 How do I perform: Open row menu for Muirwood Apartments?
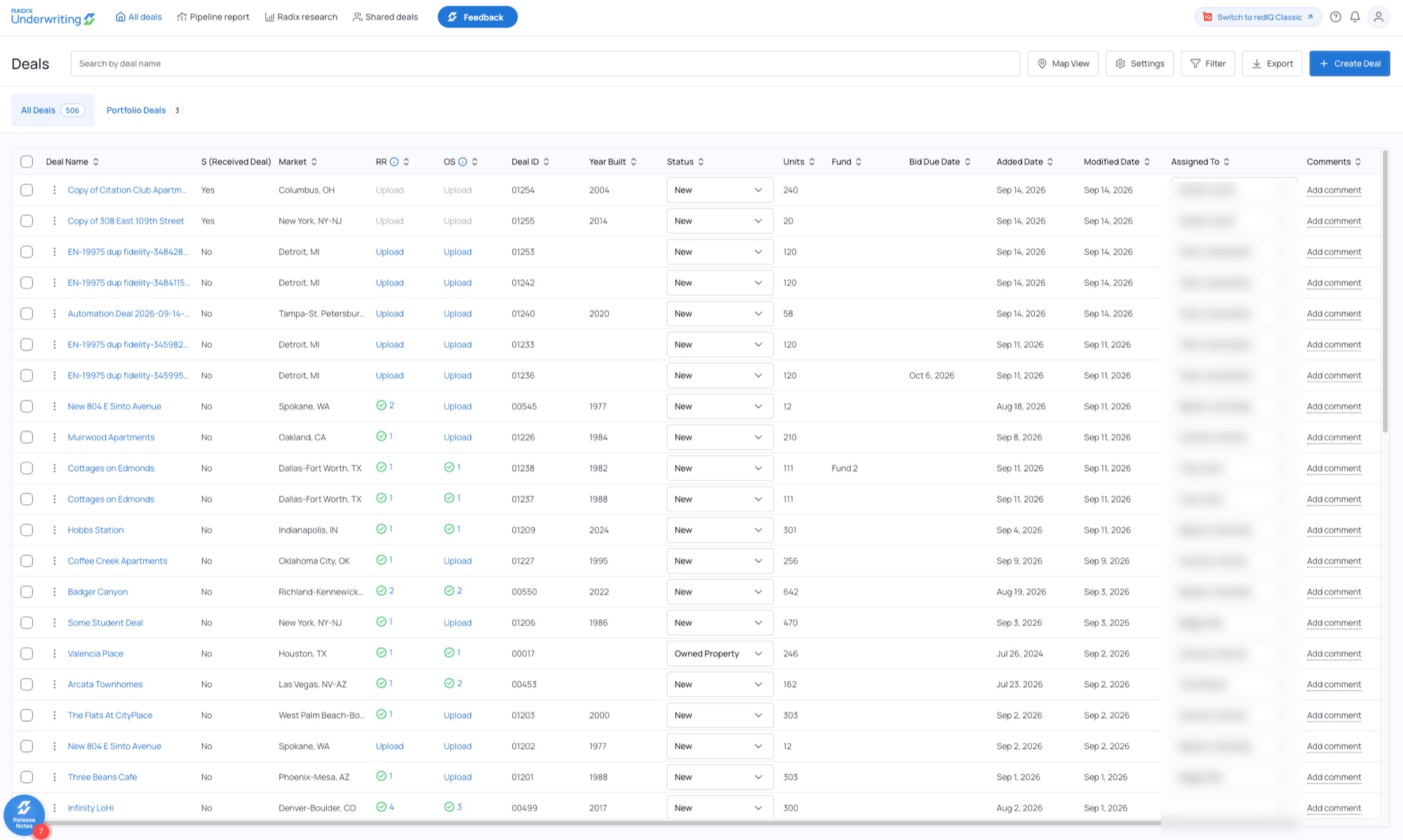pyautogui.click(x=54, y=437)
